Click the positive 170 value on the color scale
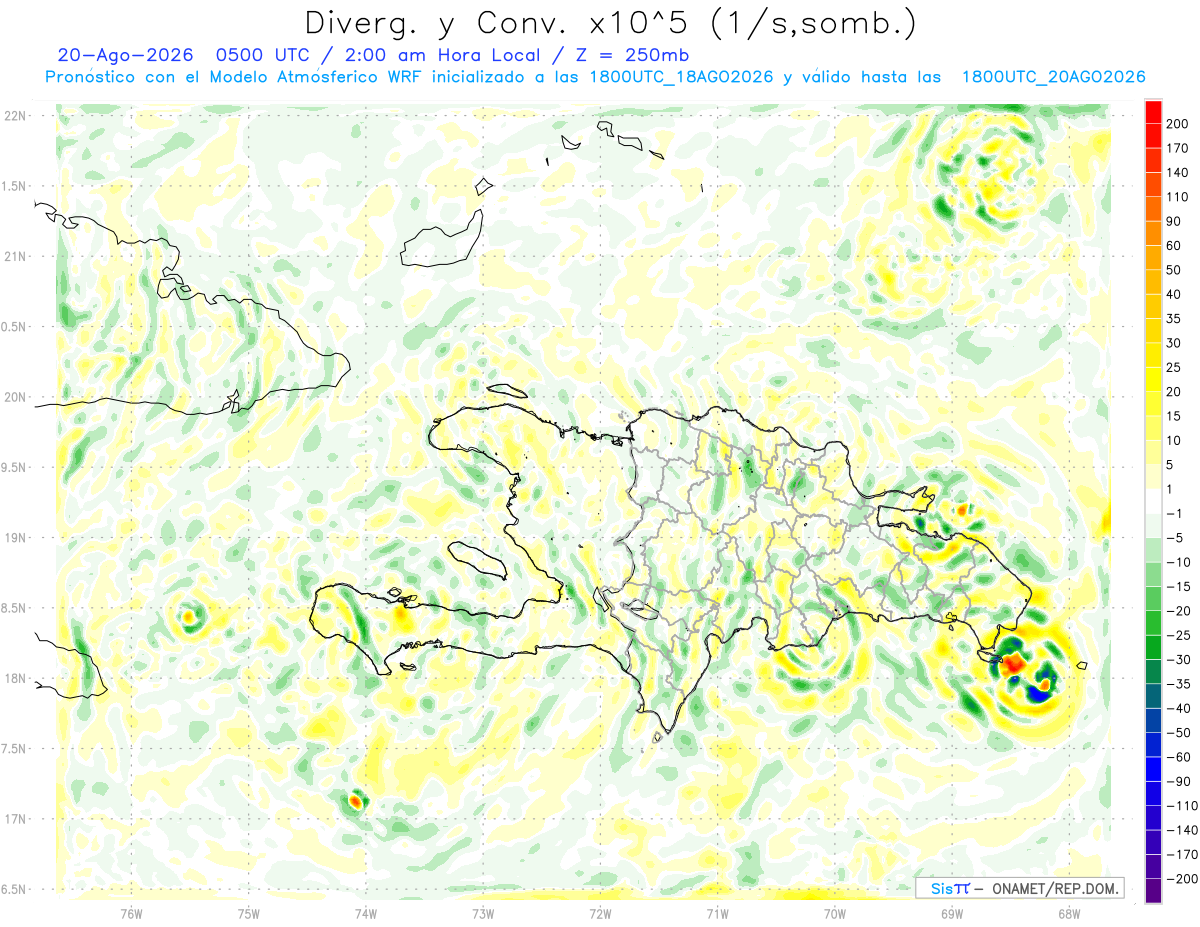 tap(1178, 148)
